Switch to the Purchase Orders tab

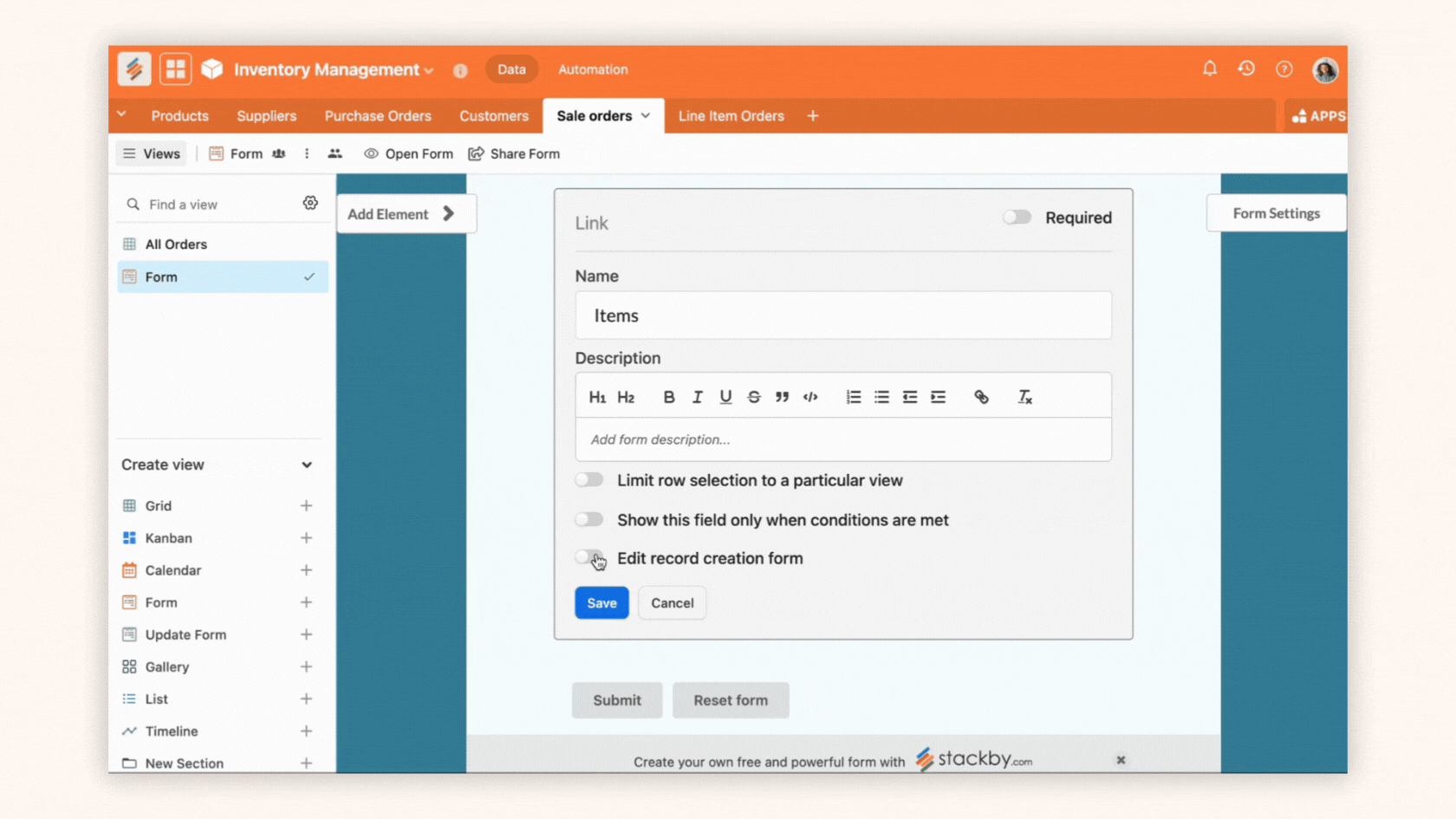click(378, 116)
